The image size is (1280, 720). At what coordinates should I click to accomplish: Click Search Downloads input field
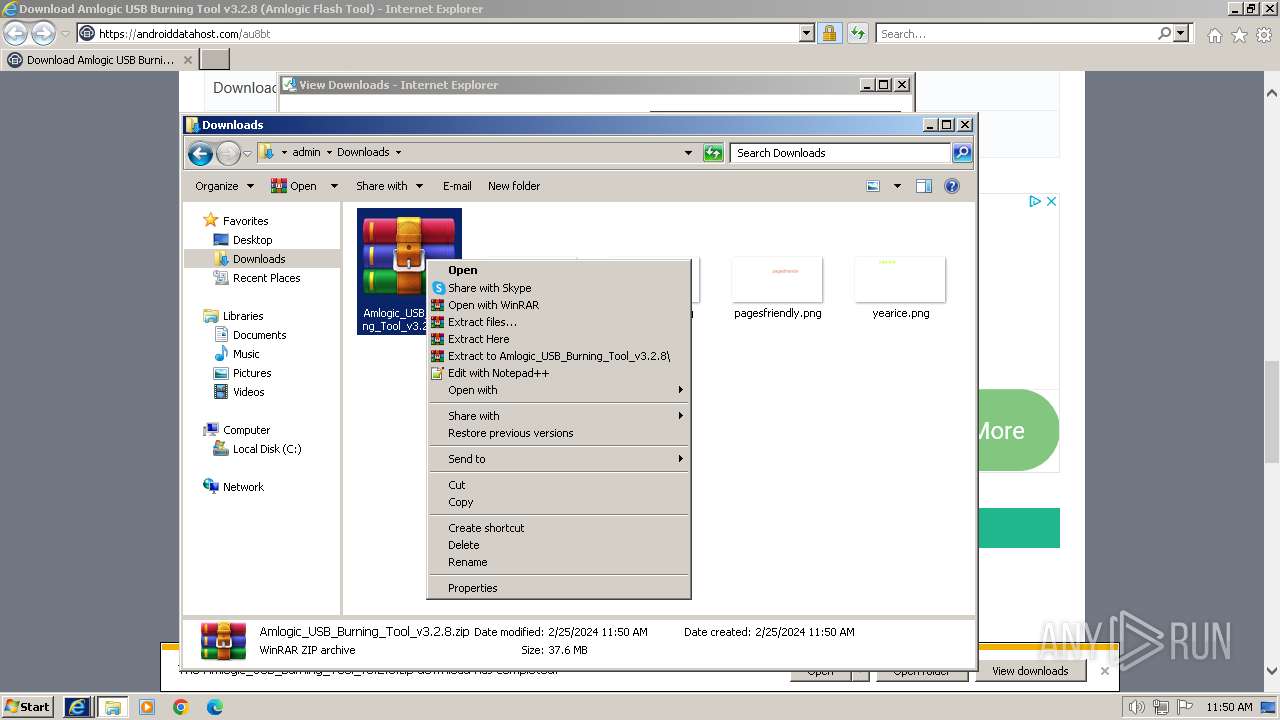point(841,153)
